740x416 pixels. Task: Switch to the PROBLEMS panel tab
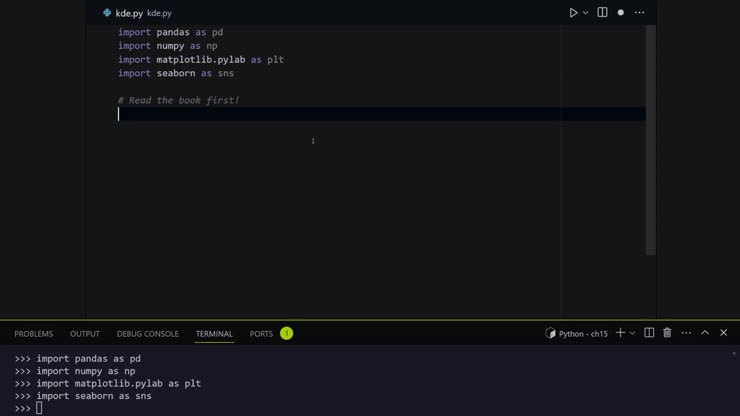pyautogui.click(x=33, y=334)
